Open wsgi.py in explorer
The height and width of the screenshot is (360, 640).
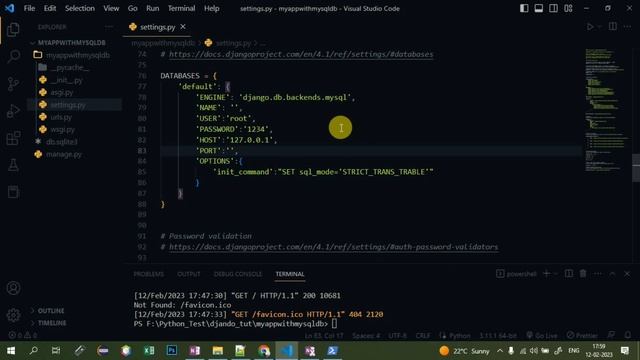click(x=62, y=130)
